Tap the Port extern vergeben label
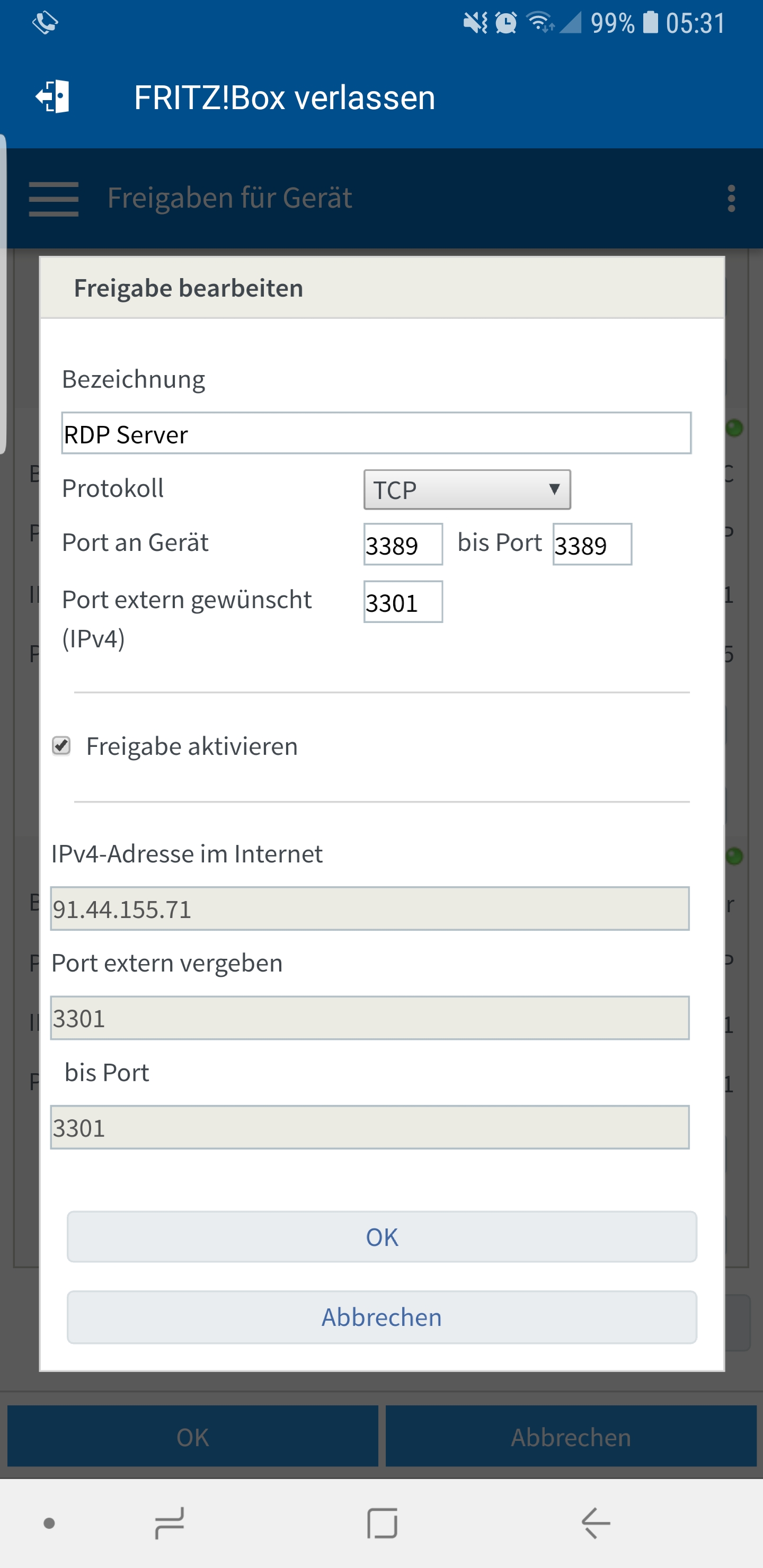Viewport: 763px width, 1568px height. click(167, 963)
